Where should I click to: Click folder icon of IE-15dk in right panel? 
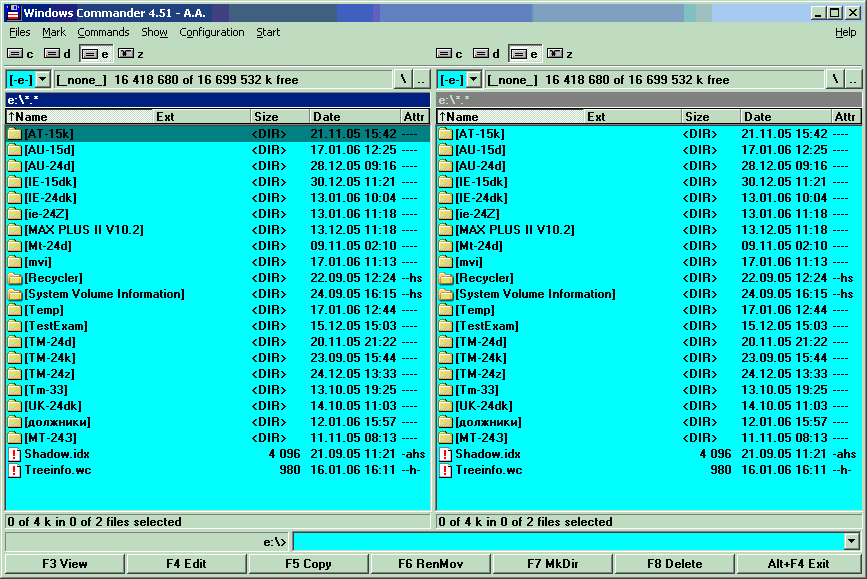[445, 182]
